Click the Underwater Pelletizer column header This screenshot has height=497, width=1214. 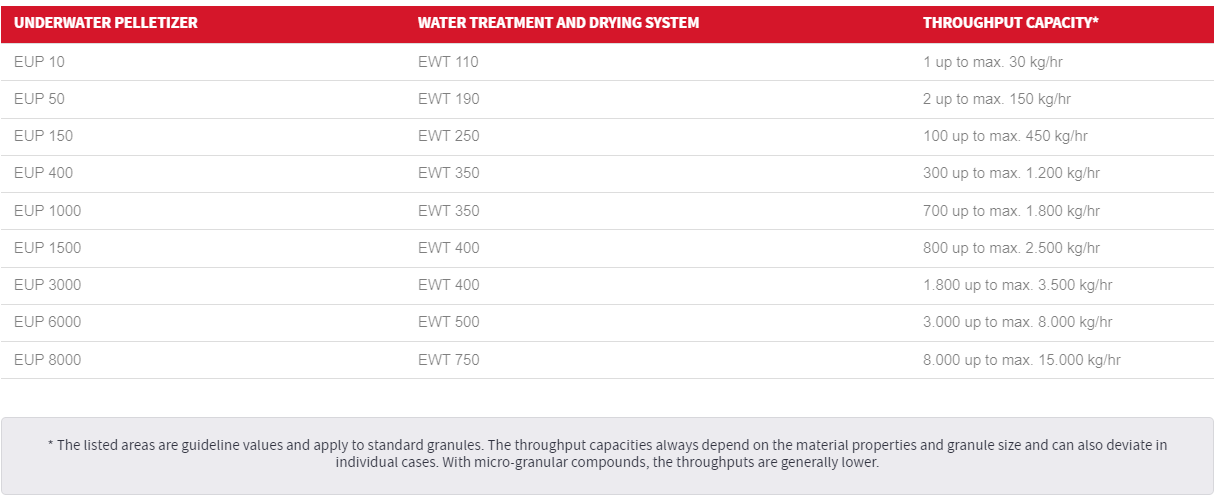[x=106, y=23]
